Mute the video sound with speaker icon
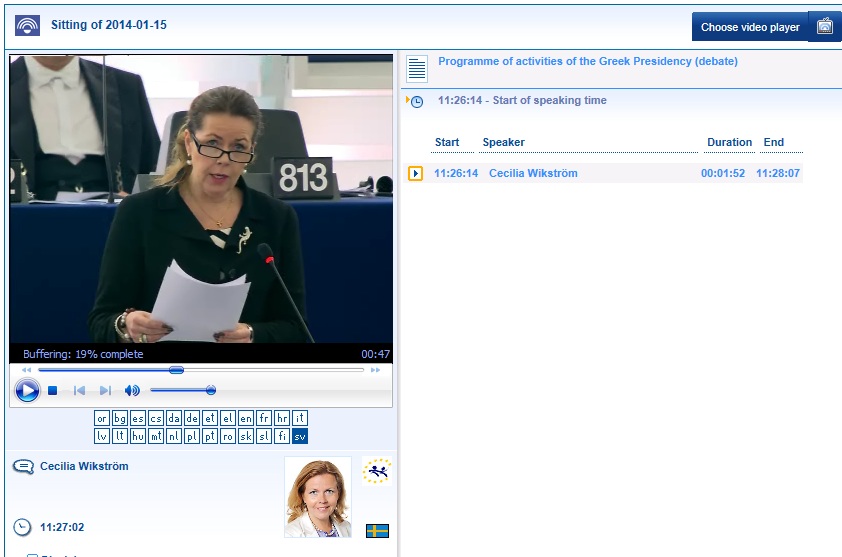Image resolution: width=842 pixels, height=557 pixels. tap(132, 391)
